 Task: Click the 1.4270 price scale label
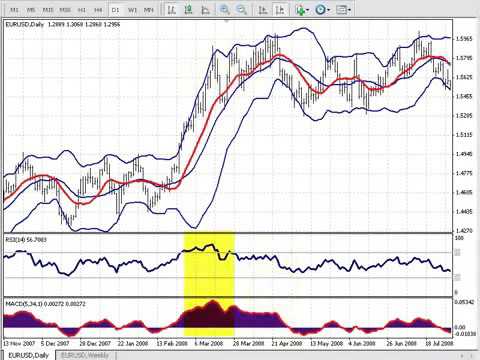click(464, 230)
